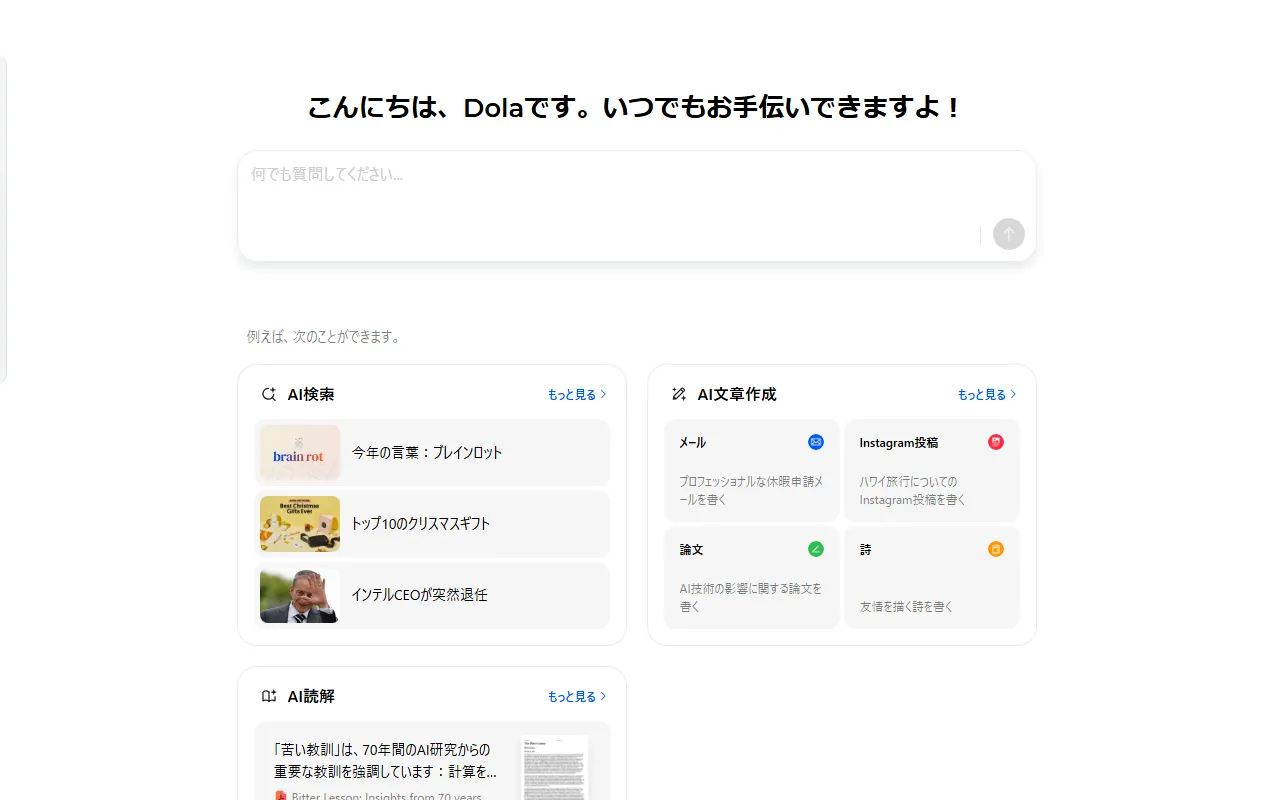Expand もっと見る in the AI検索 section
This screenshot has width=1280, height=800.
(575, 394)
